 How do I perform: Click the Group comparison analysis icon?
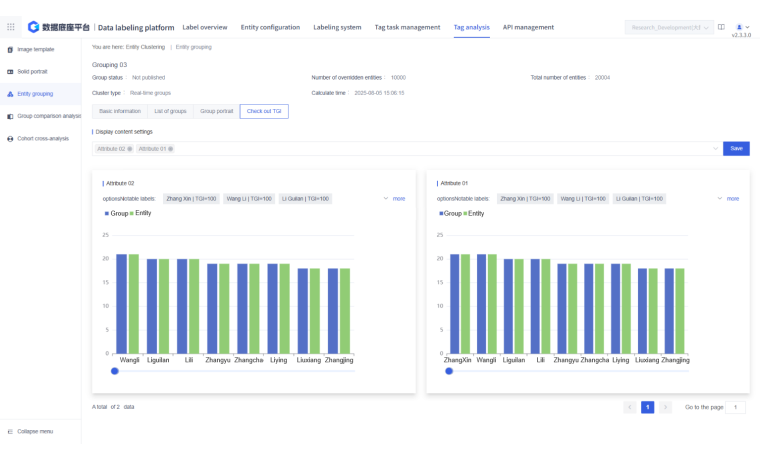coord(10,116)
